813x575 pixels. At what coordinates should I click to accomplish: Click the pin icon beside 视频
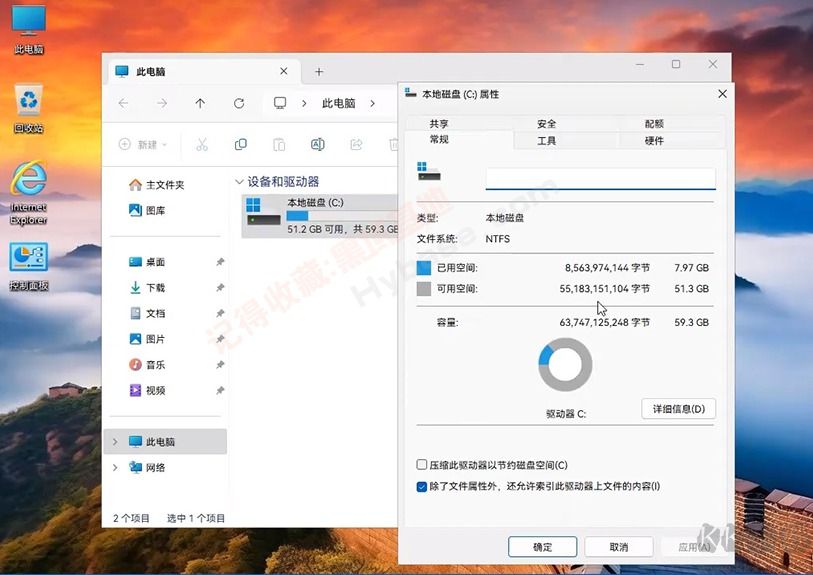click(x=220, y=390)
